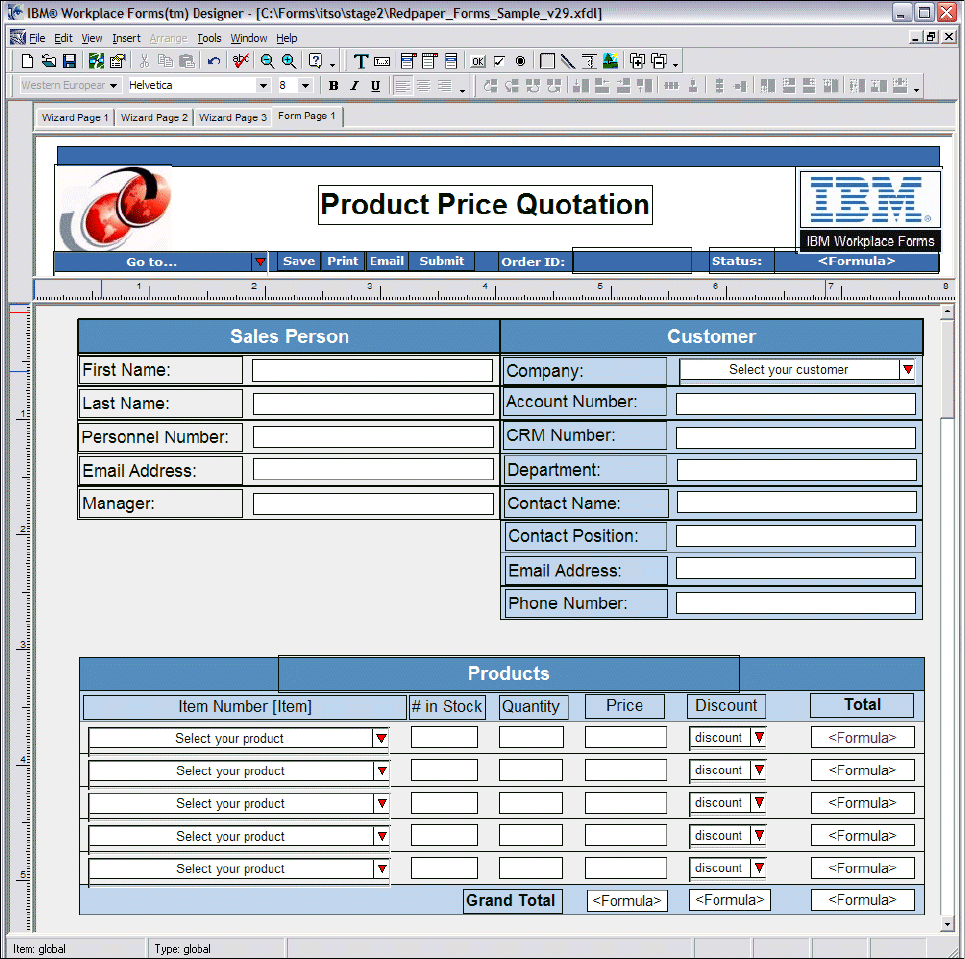Toggle Bold formatting
The image size is (965, 959).
(x=333, y=86)
